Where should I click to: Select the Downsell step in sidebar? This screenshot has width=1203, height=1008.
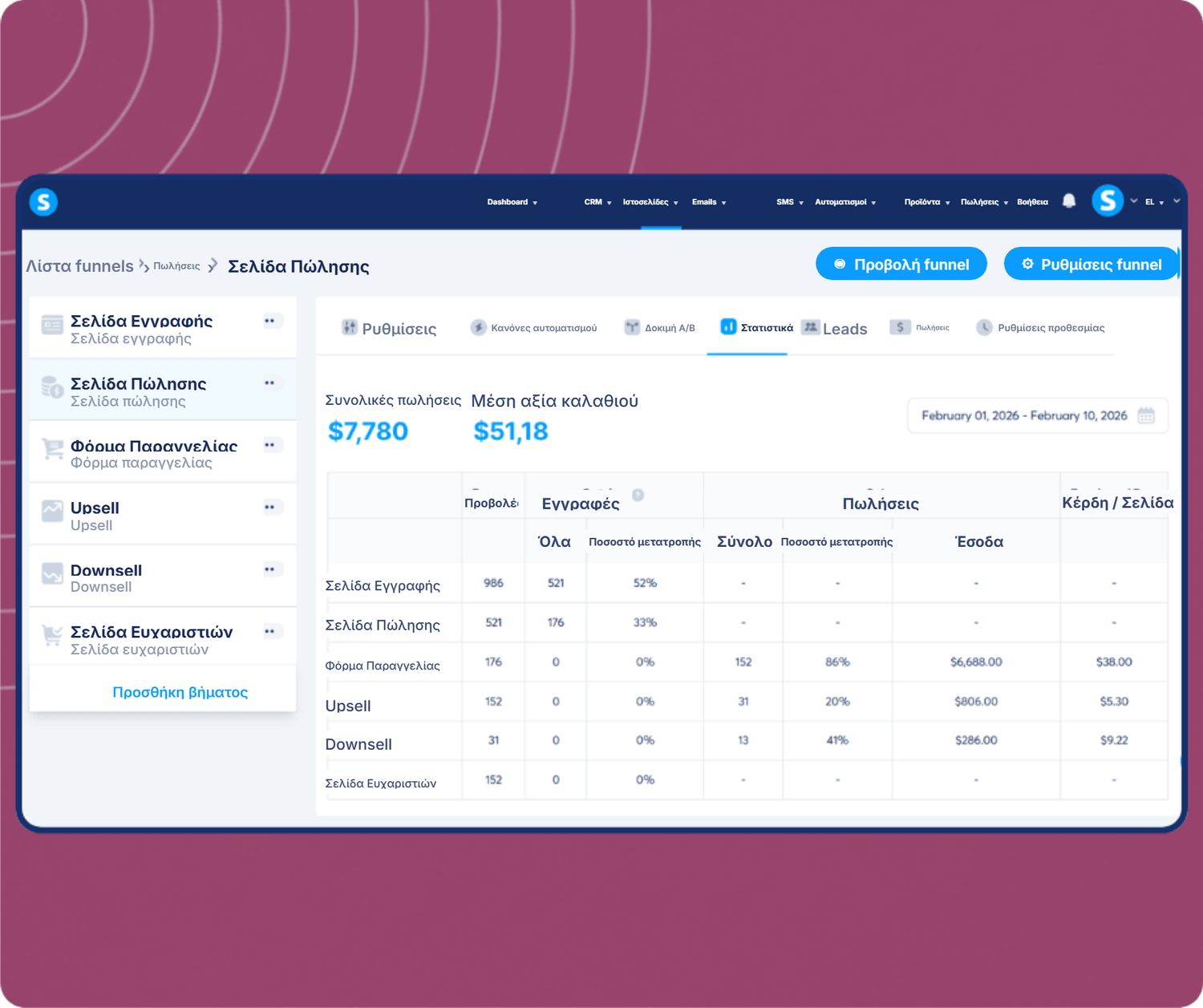pyautogui.click(x=163, y=577)
